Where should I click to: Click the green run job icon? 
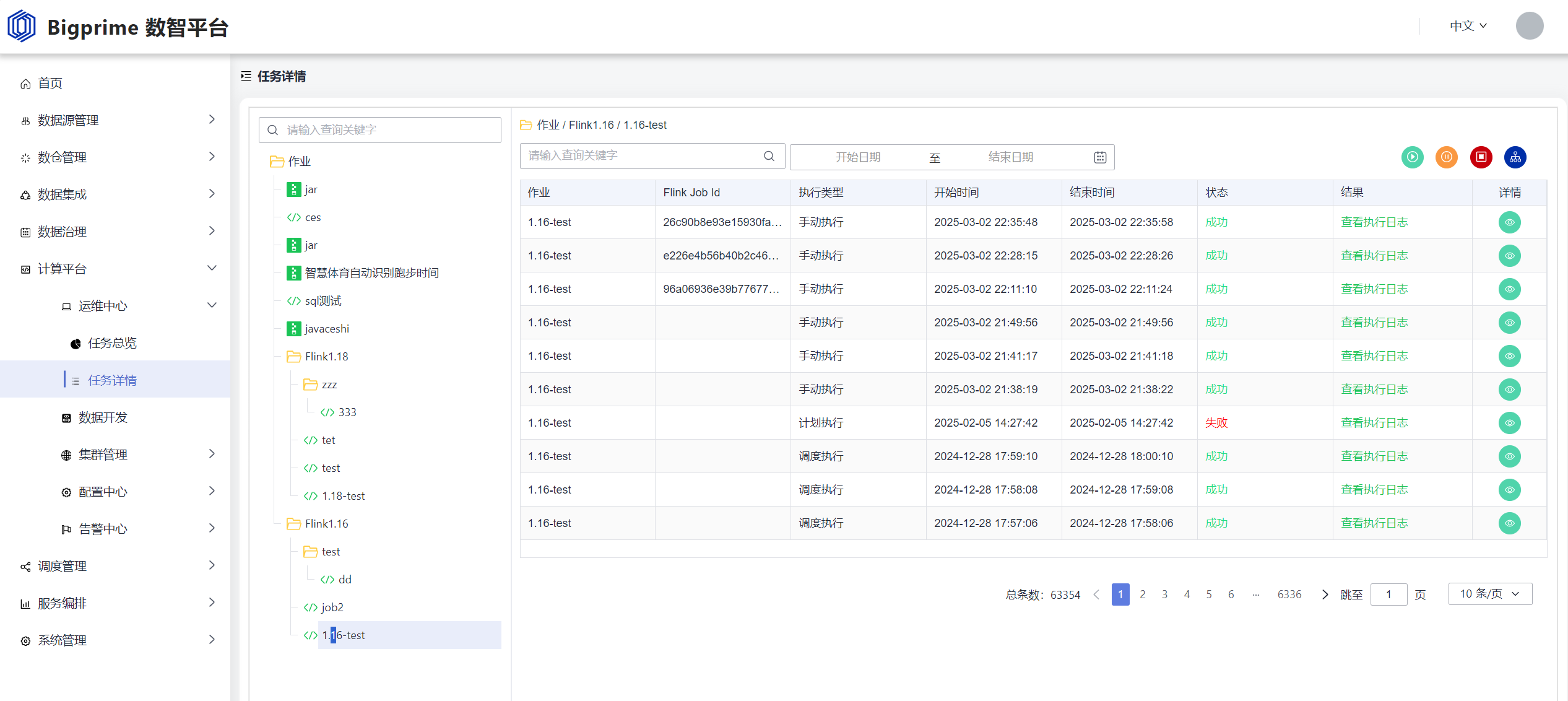pyautogui.click(x=1412, y=157)
